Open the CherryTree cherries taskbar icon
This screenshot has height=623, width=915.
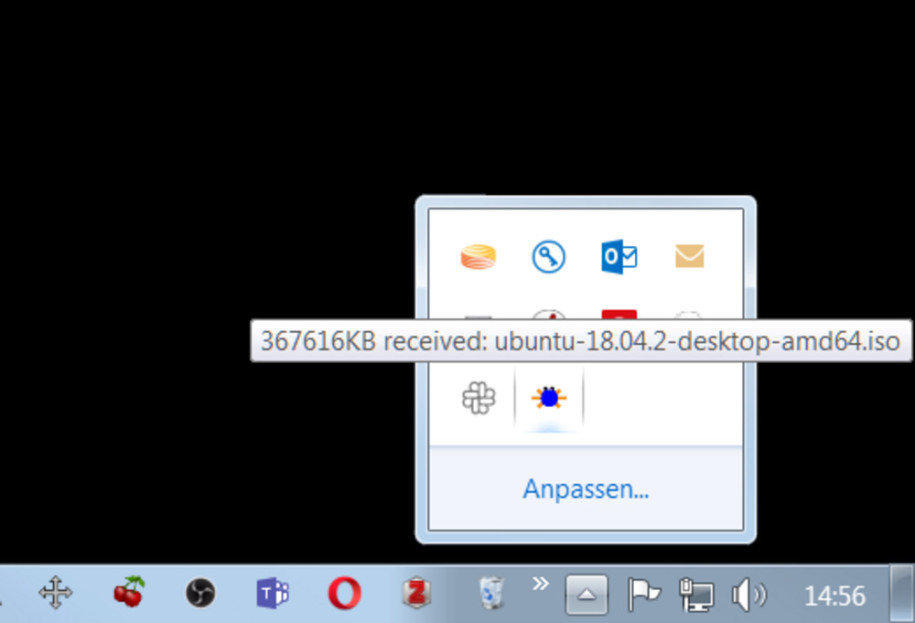tap(129, 592)
